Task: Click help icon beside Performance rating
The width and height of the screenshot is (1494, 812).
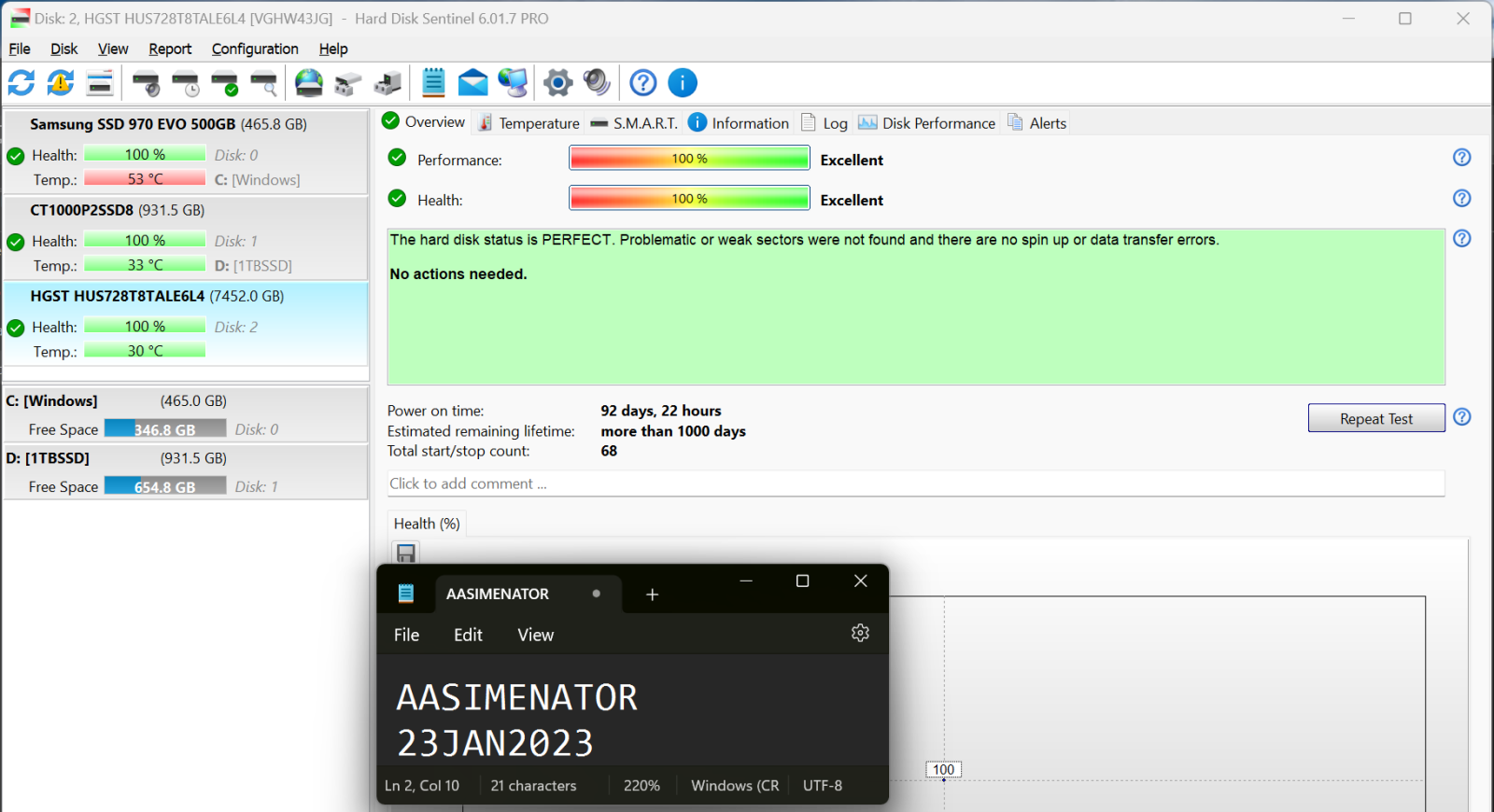Action: click(x=1461, y=158)
